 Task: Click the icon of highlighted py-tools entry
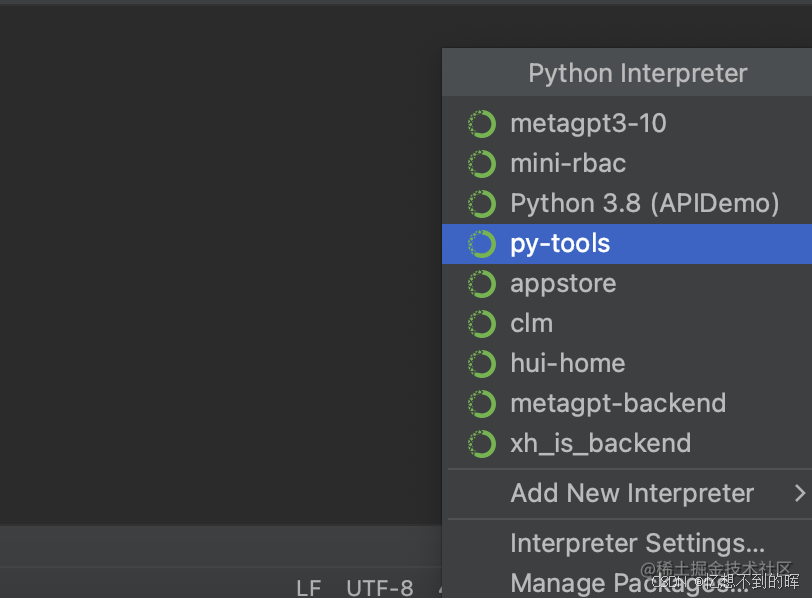(x=482, y=244)
